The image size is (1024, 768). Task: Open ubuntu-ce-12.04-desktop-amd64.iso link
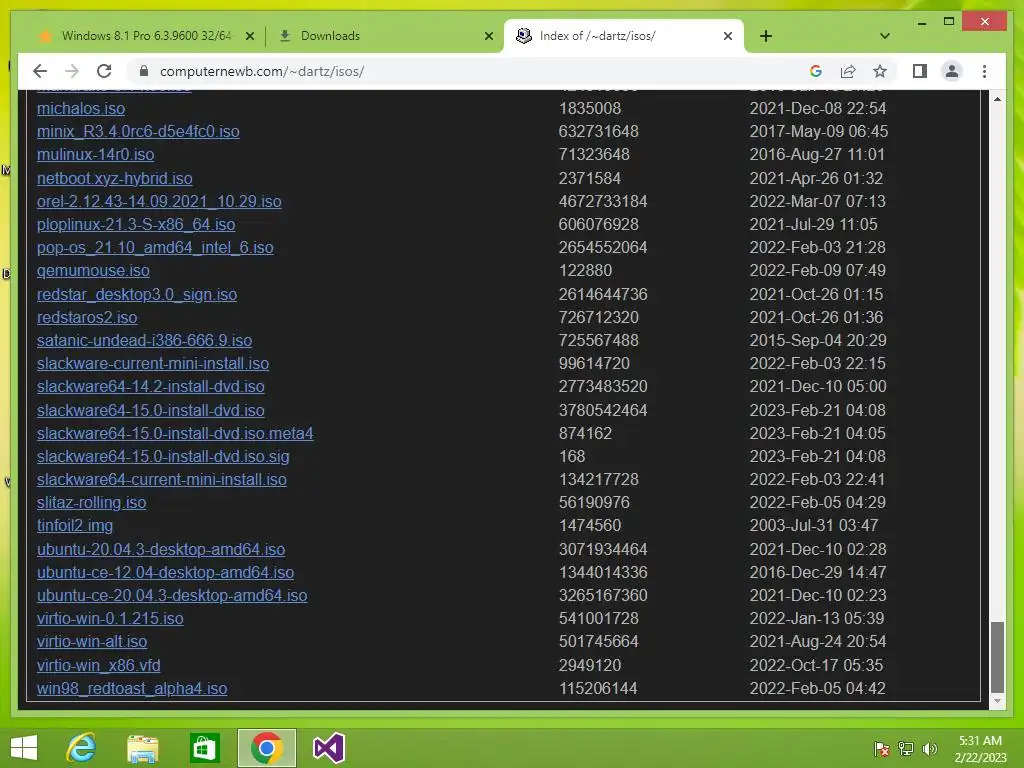coord(165,572)
